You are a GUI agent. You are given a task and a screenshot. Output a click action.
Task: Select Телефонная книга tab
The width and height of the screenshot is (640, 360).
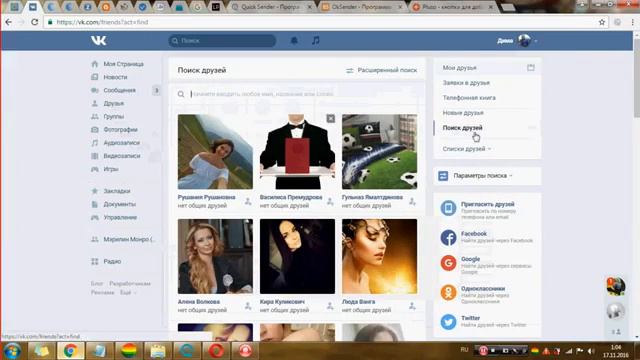point(469,98)
